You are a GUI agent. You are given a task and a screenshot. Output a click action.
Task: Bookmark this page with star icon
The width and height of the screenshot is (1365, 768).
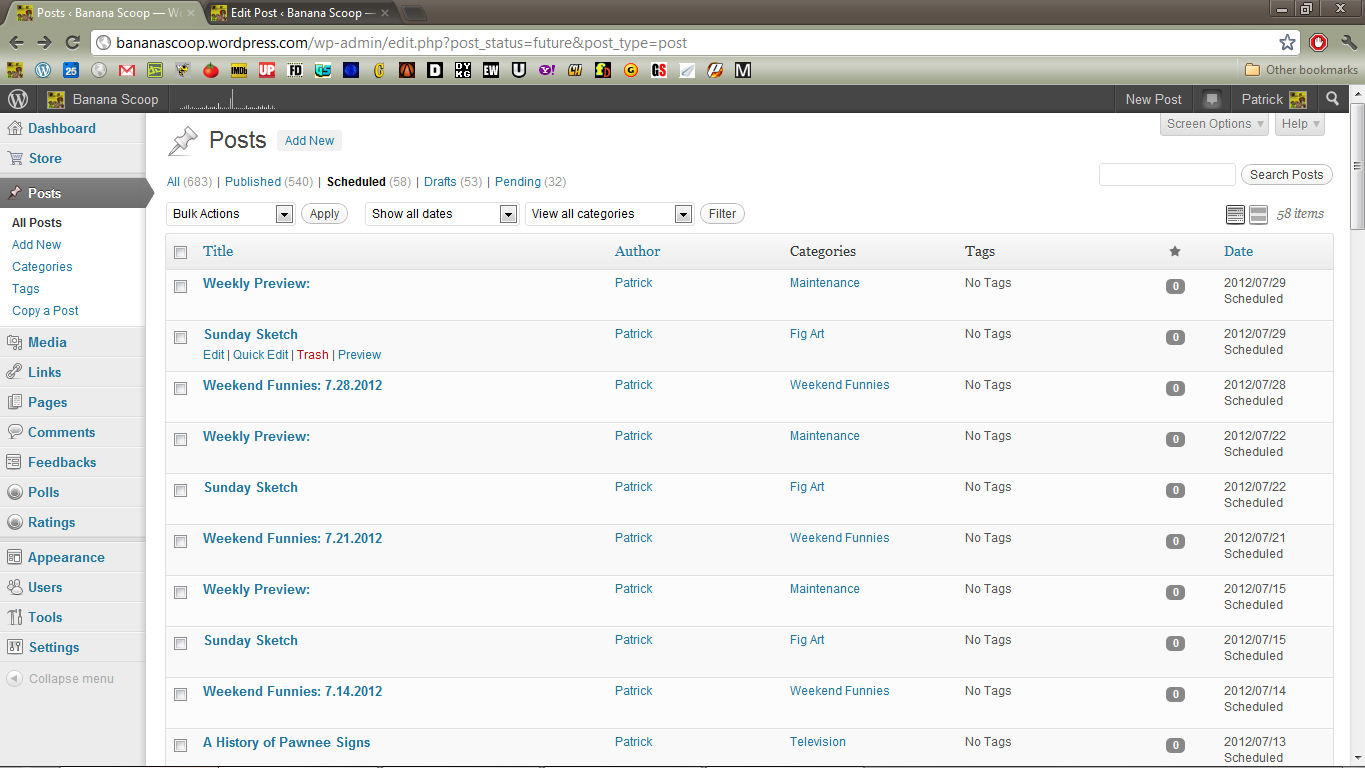[x=1287, y=42]
